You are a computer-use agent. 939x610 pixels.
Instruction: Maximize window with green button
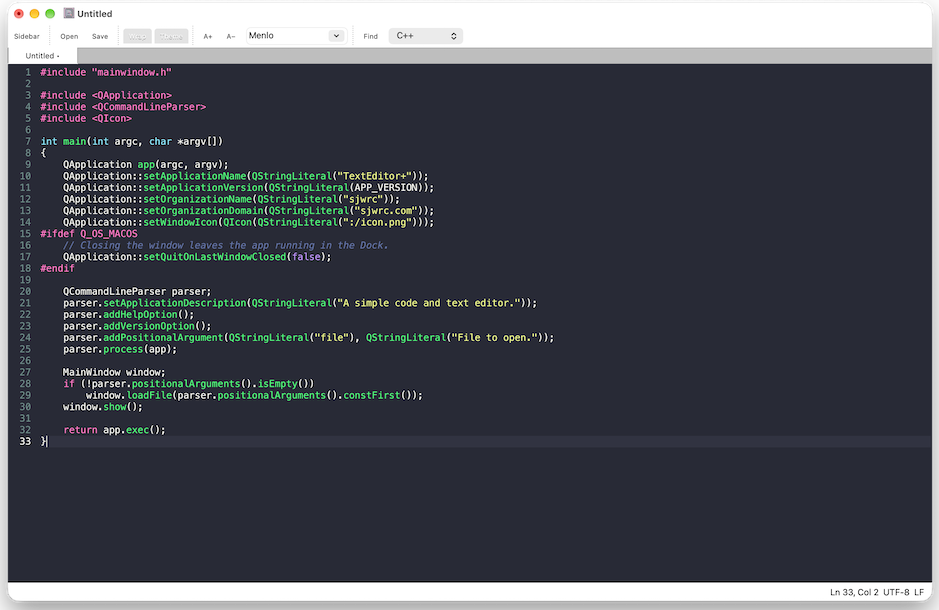(x=50, y=13)
